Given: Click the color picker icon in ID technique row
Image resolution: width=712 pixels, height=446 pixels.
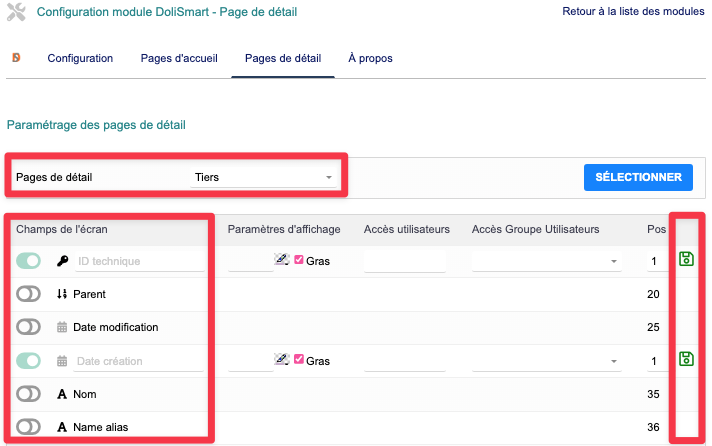Looking at the screenshot, I should click(281, 260).
